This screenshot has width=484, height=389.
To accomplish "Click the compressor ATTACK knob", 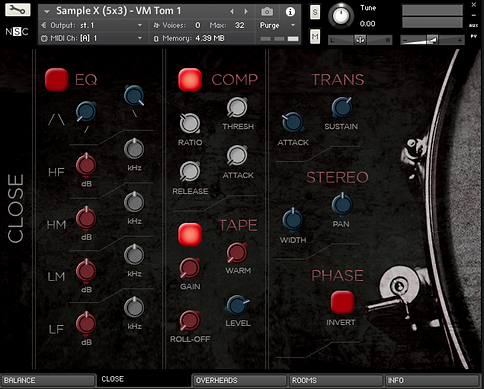I will click(x=237, y=156).
